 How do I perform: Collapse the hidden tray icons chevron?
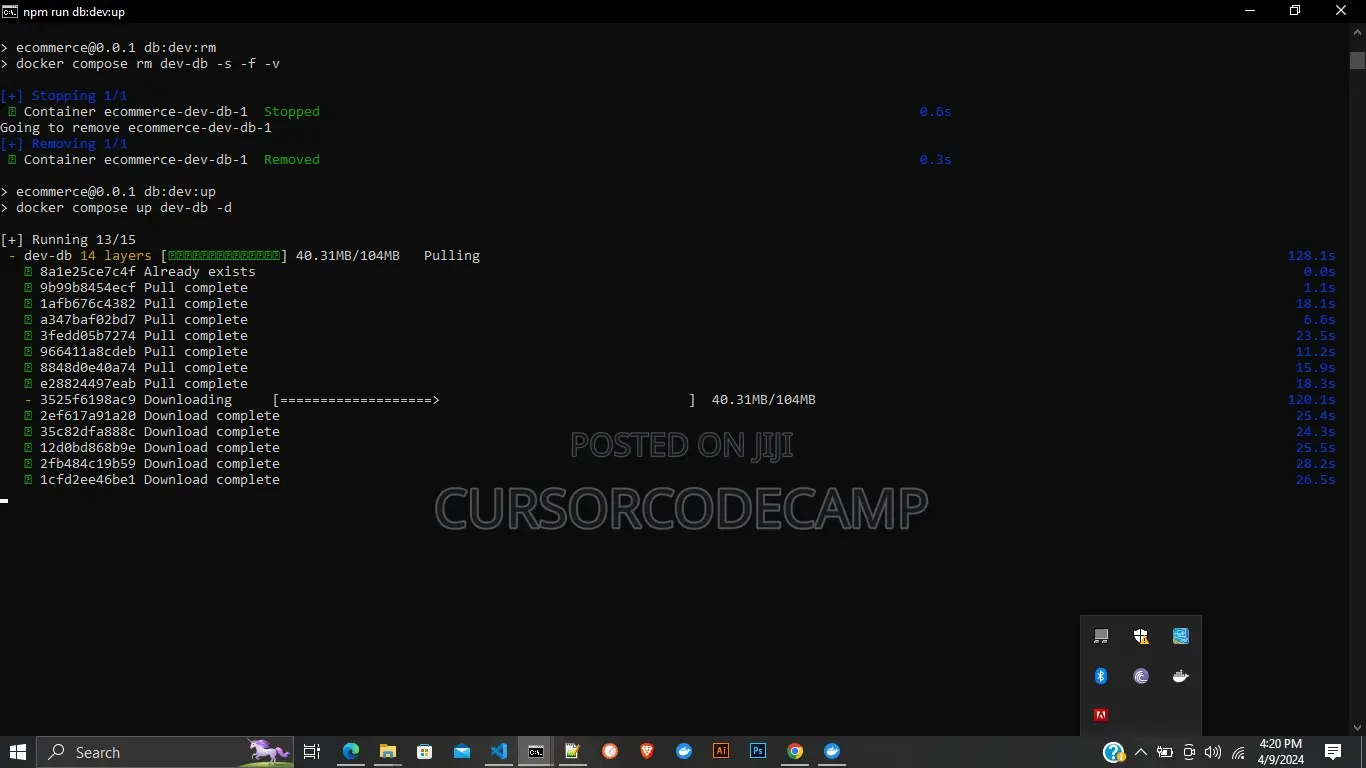click(1141, 752)
